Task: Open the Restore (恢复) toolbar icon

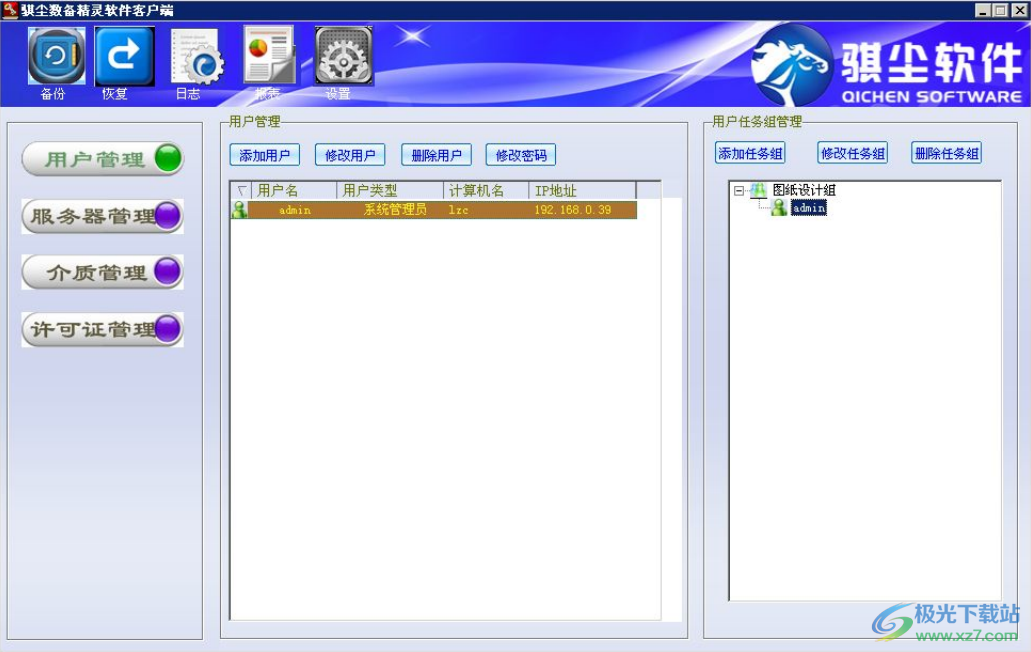Action: 124,57
